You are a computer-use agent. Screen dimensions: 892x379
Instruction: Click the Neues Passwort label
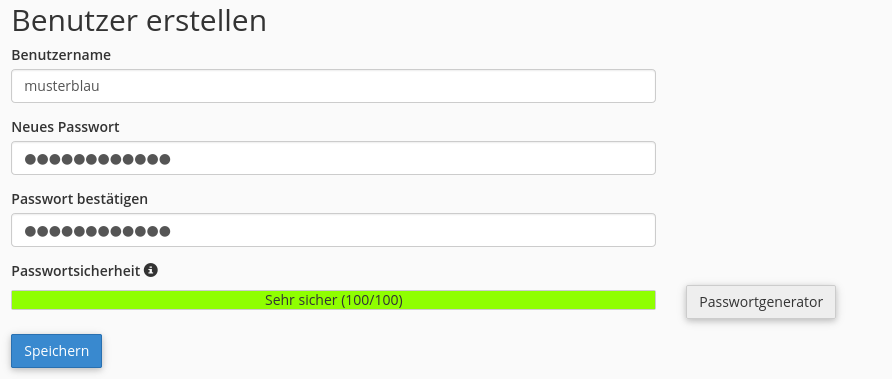(x=65, y=127)
